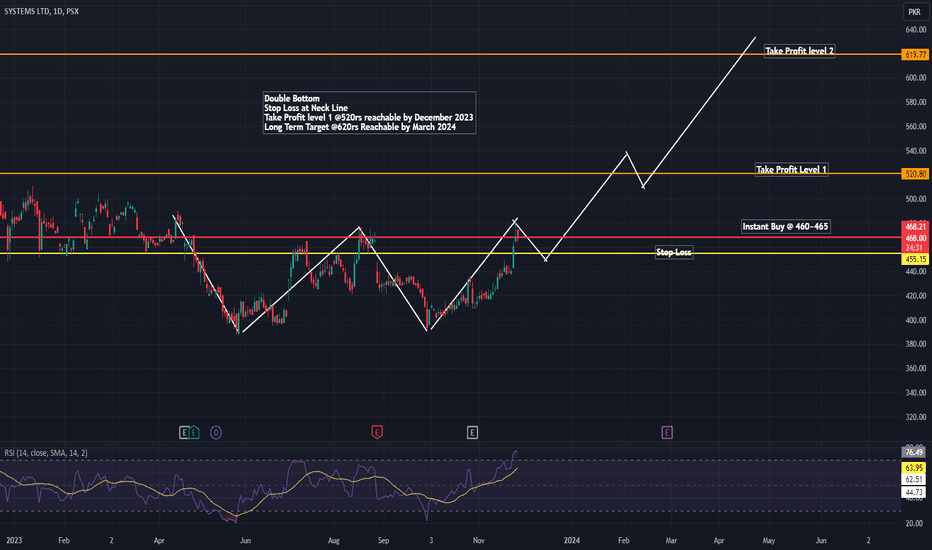The height and width of the screenshot is (550, 932).
Task: Select the Double Bottom text note box
Action: tap(369, 112)
